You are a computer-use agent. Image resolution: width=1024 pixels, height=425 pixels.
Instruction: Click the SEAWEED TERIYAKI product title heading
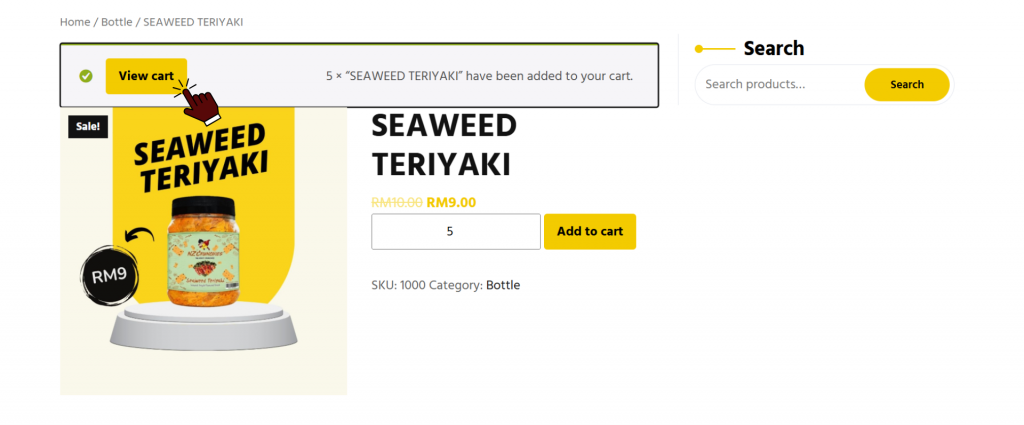point(443,145)
